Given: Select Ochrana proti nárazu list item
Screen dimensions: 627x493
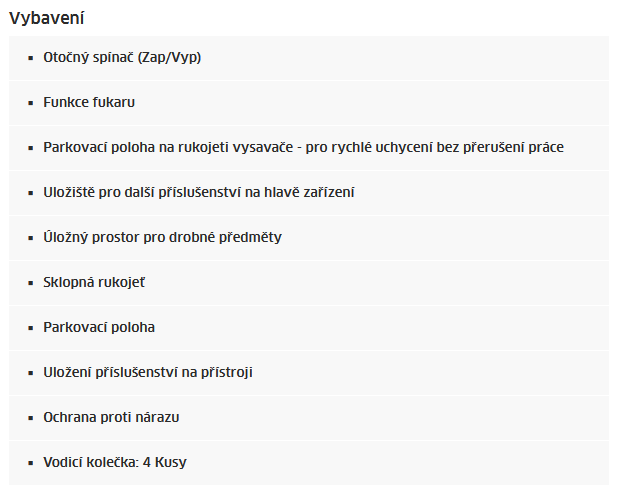Looking at the screenshot, I should [x=309, y=418].
